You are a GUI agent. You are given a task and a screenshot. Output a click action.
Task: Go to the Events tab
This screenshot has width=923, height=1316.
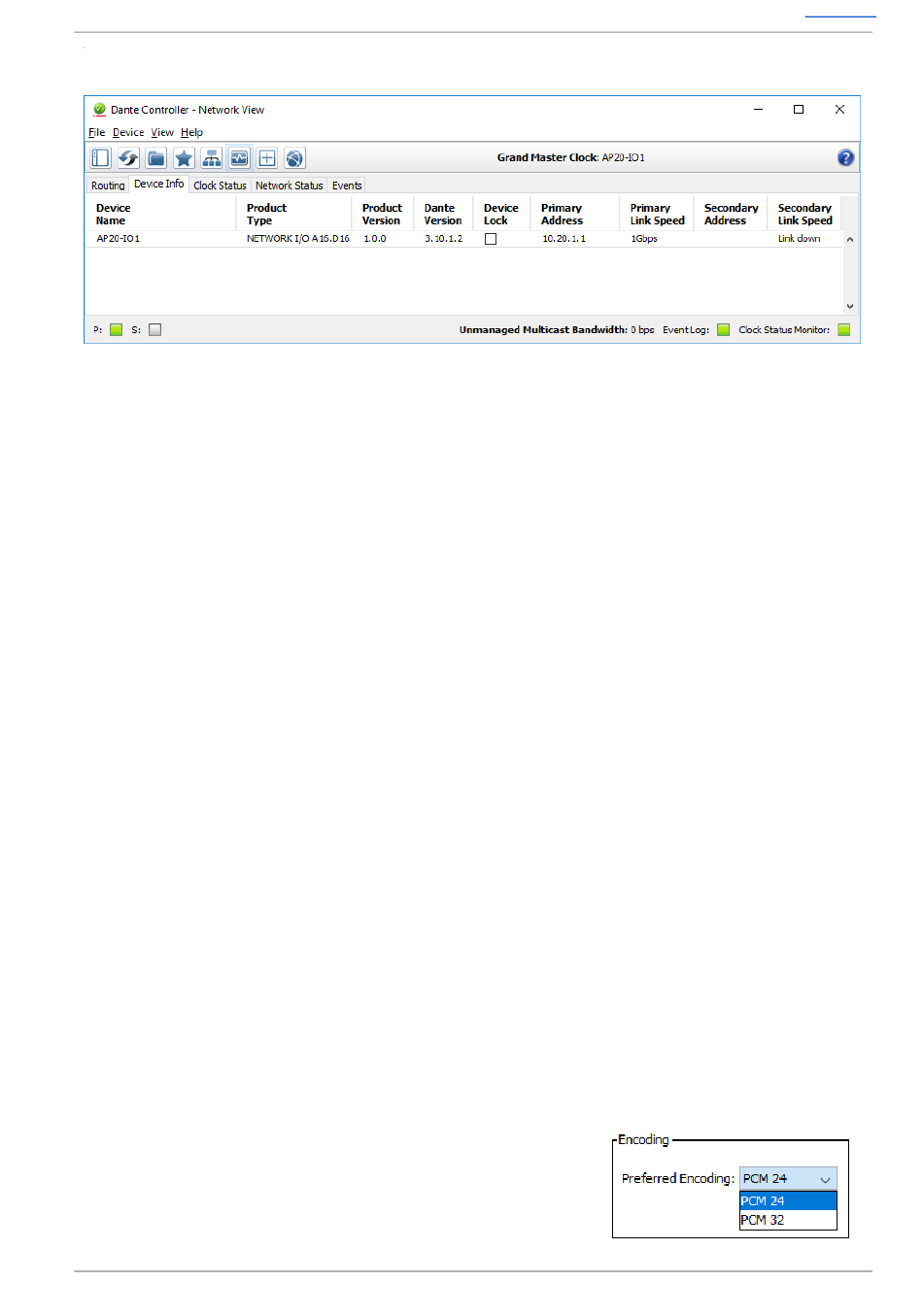tap(347, 186)
